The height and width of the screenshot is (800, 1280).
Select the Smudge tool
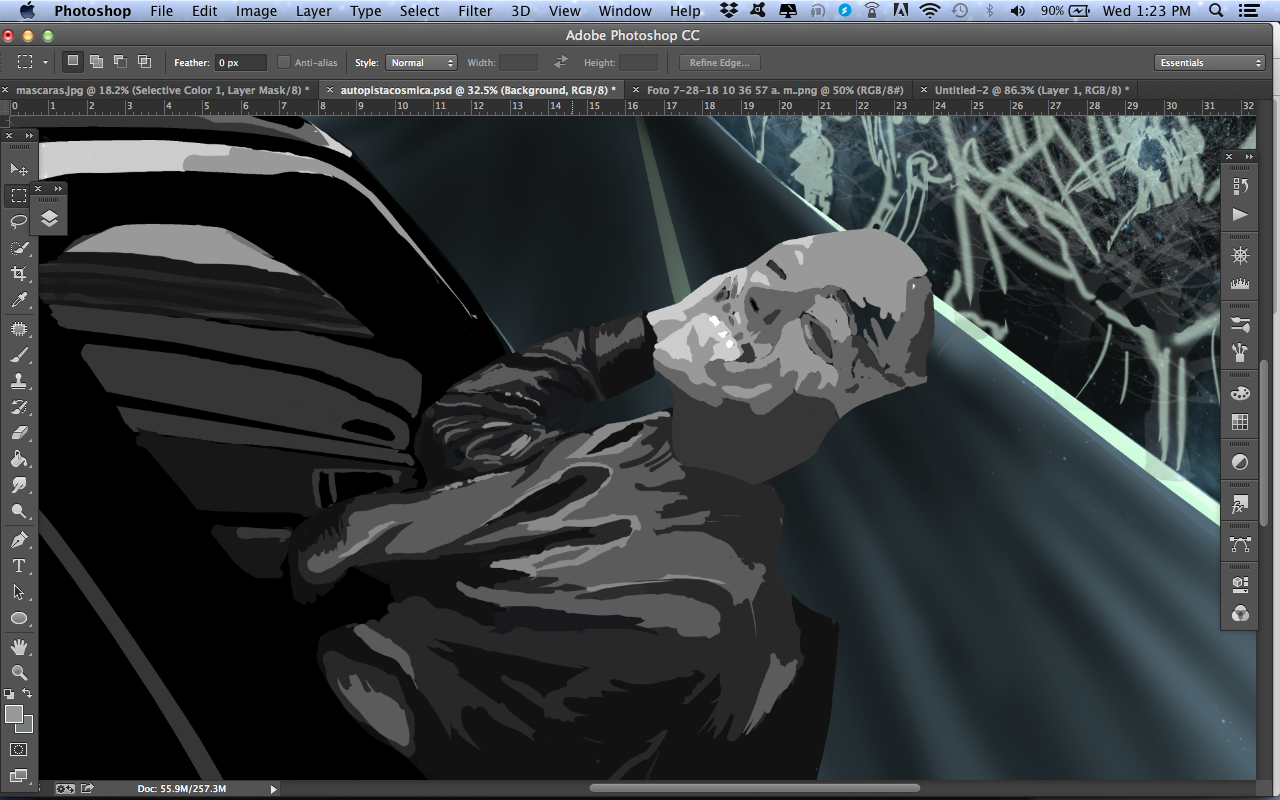[x=18, y=485]
